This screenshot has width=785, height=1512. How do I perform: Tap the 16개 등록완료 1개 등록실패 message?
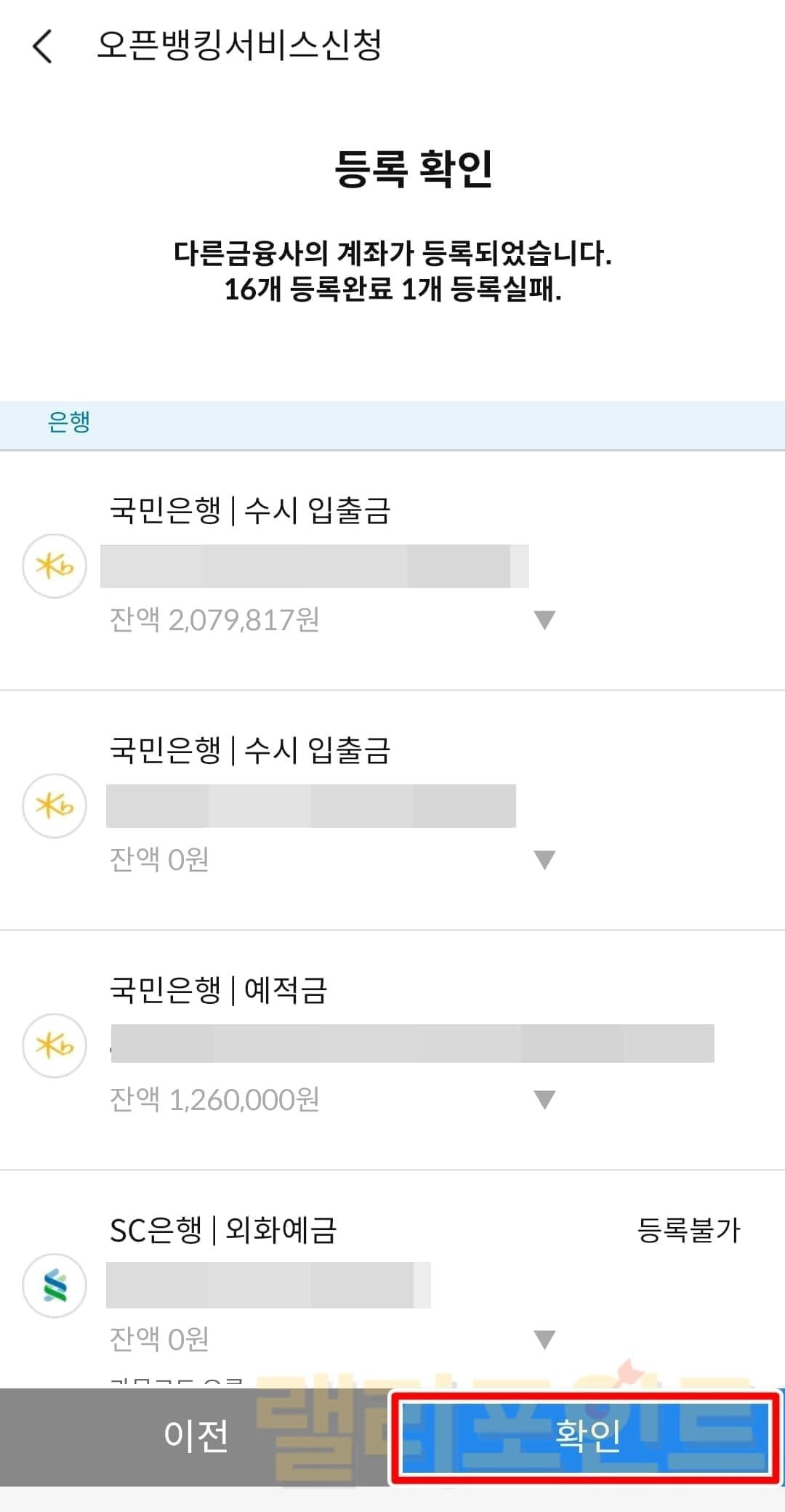(x=392, y=289)
